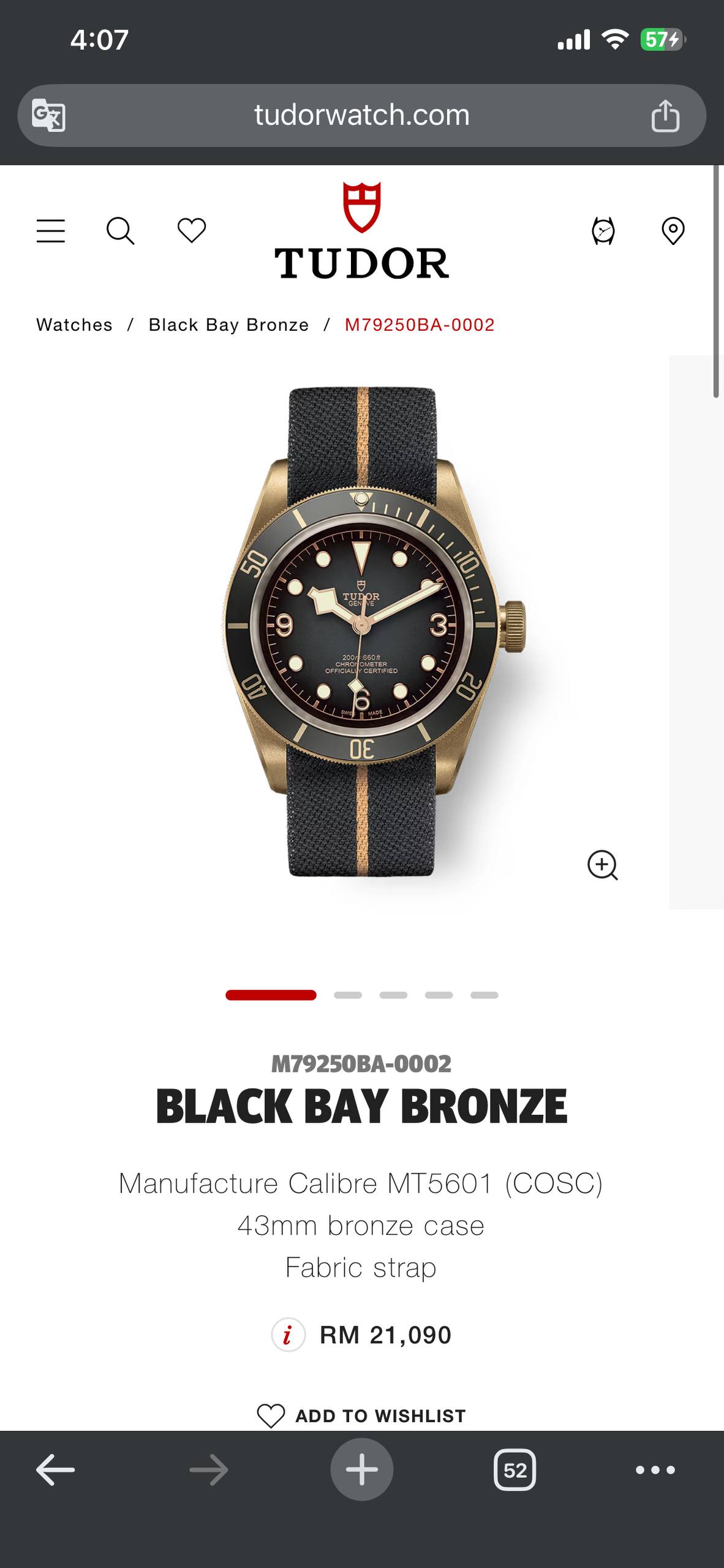The height and width of the screenshot is (1568, 724).
Task: Open a new tab with plus button
Action: (362, 1469)
